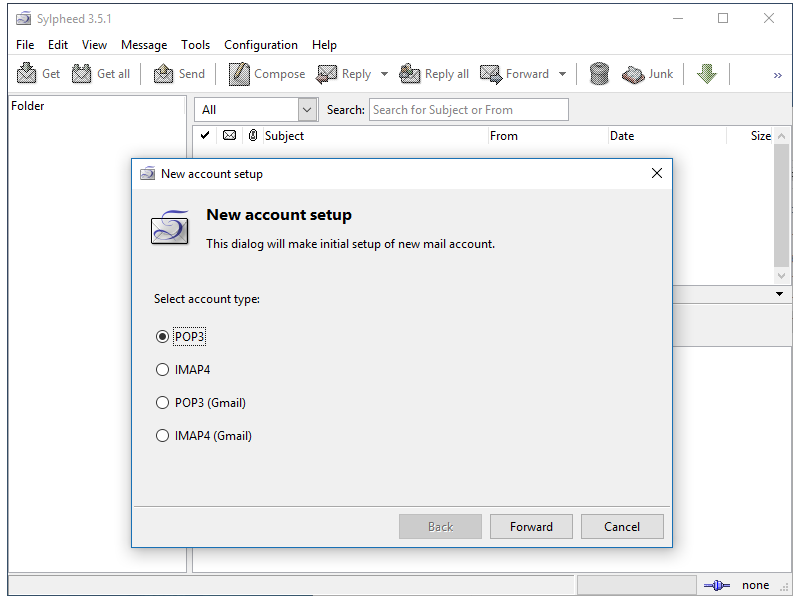Choose the IMAP4 (Gmail) radio button

163,436
